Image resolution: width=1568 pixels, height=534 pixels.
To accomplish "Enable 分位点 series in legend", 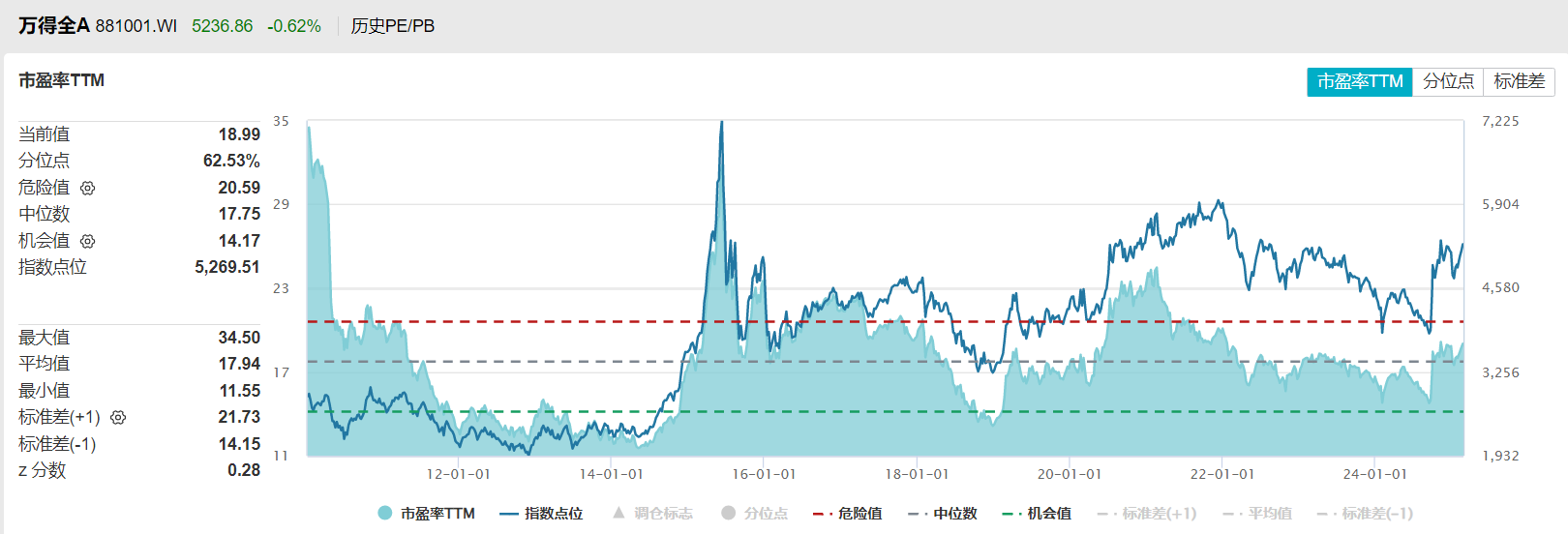I will click(755, 514).
